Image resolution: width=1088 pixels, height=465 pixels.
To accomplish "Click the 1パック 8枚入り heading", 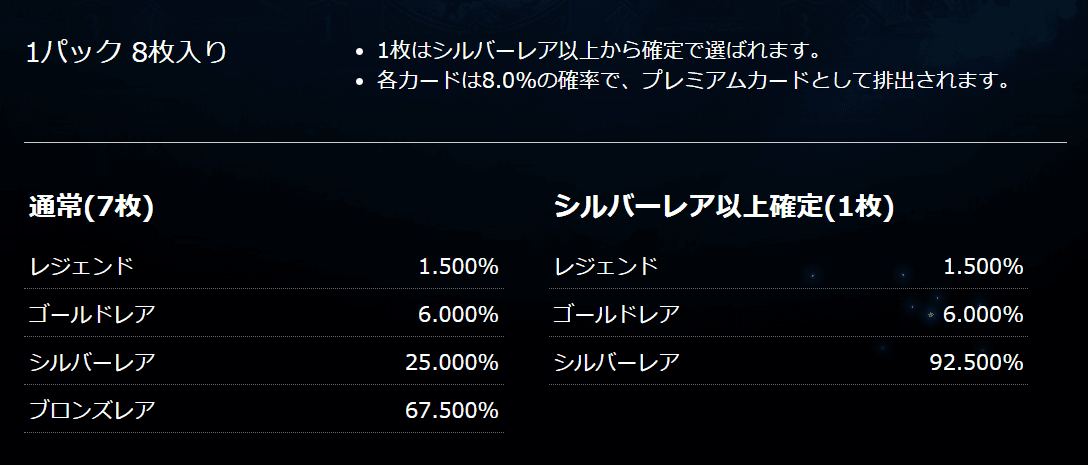I will (127, 52).
